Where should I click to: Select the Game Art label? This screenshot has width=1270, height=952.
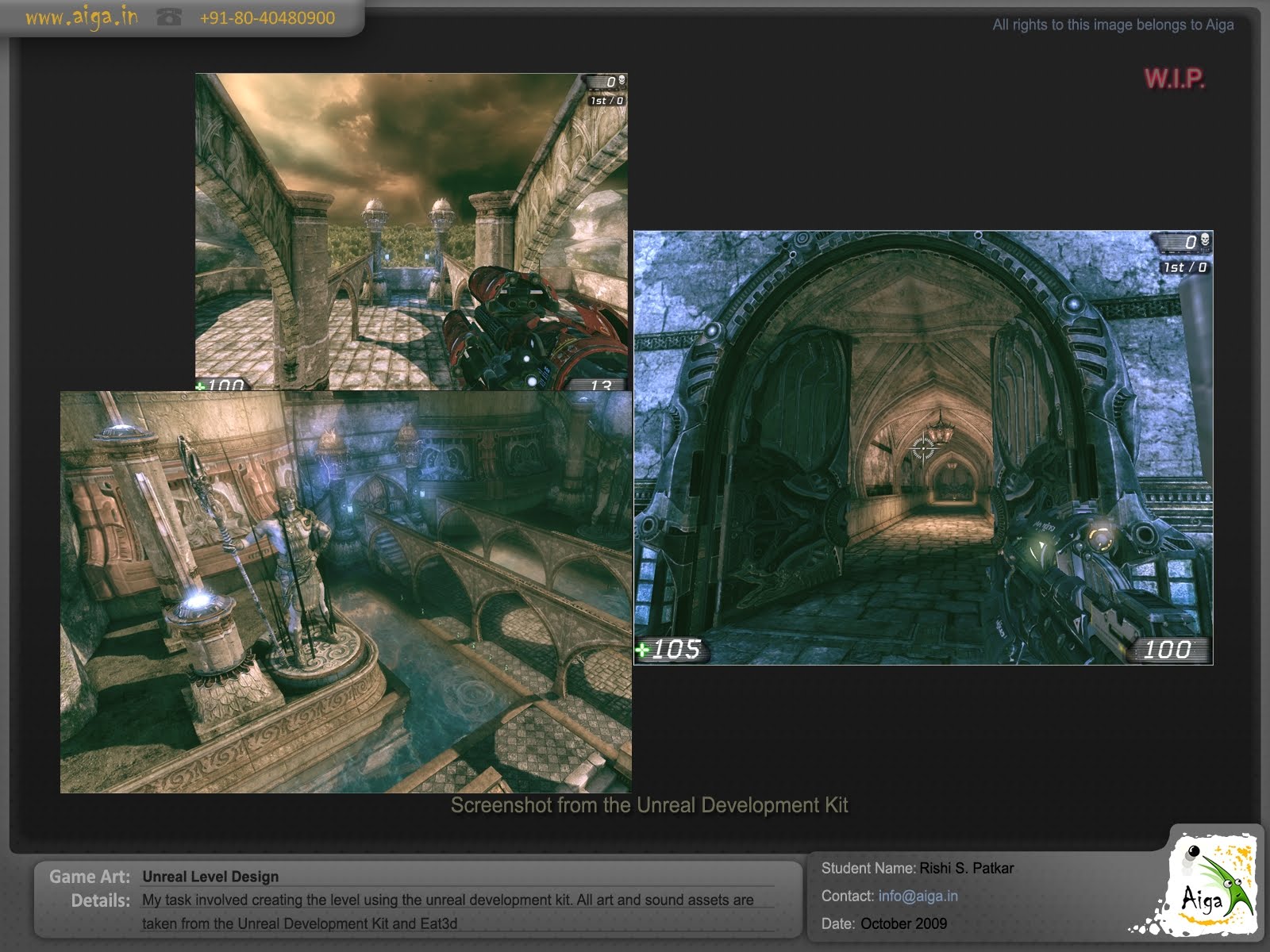coord(88,877)
